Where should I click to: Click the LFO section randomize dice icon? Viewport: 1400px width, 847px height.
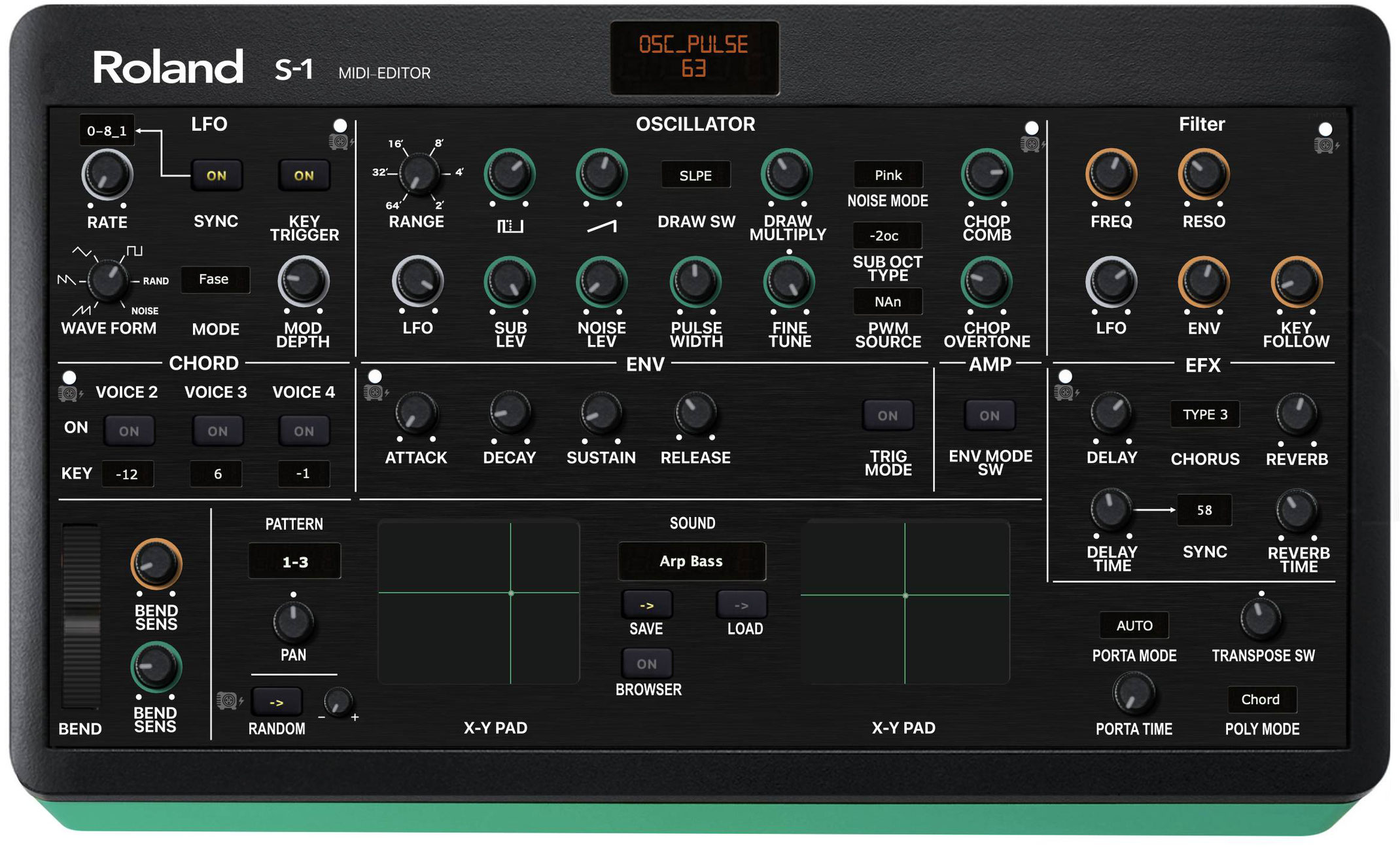coord(339,141)
